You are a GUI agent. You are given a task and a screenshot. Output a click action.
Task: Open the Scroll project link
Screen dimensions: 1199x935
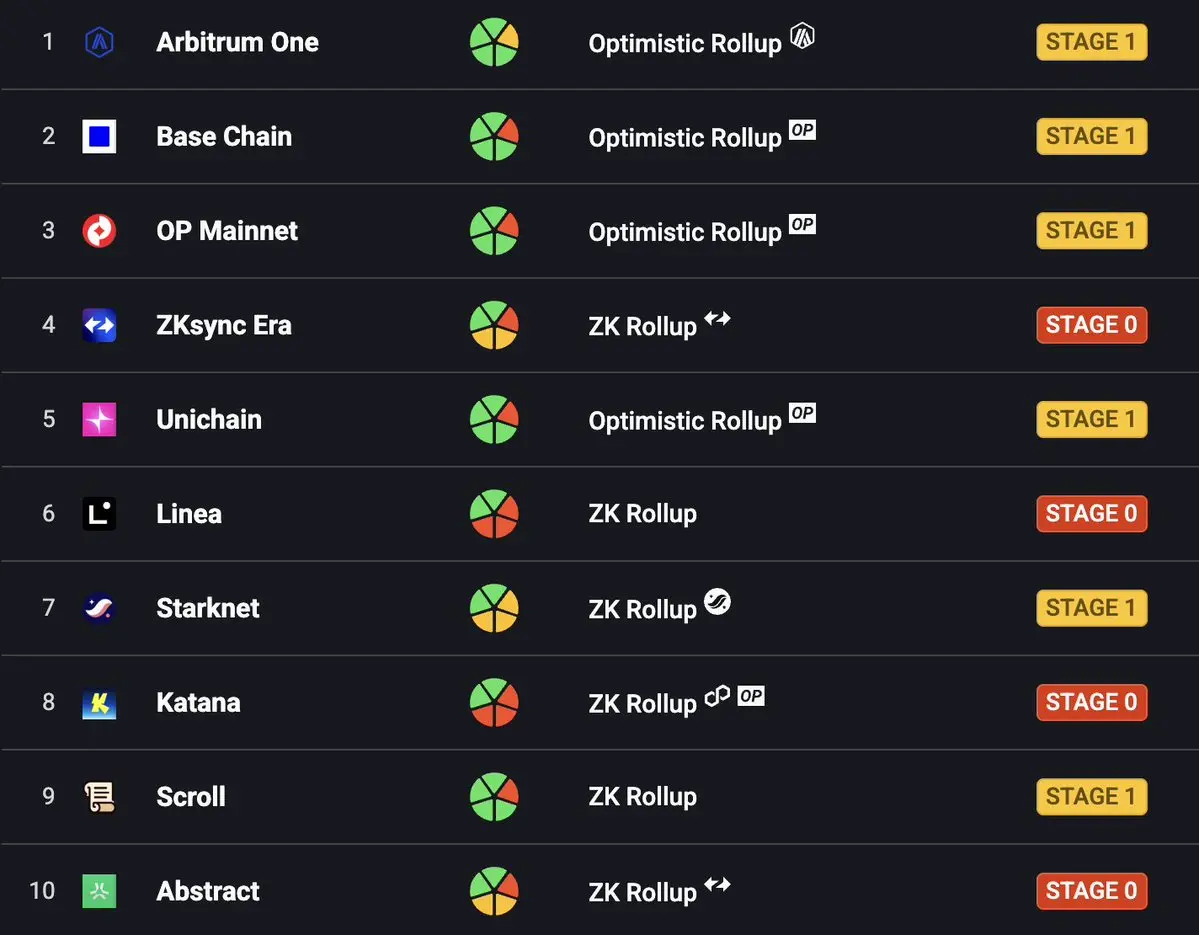[191, 797]
